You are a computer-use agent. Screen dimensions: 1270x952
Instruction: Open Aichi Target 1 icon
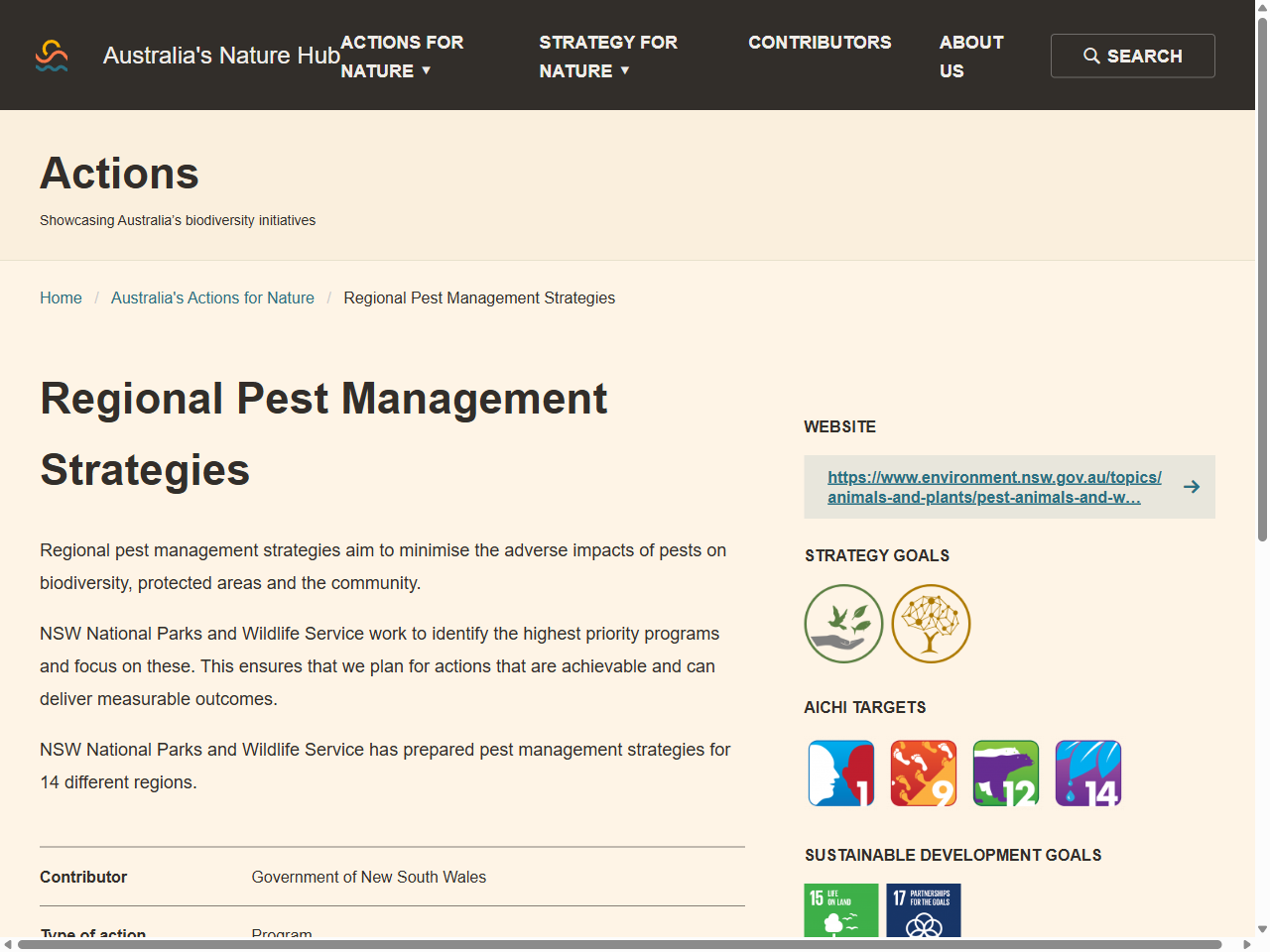(x=841, y=773)
